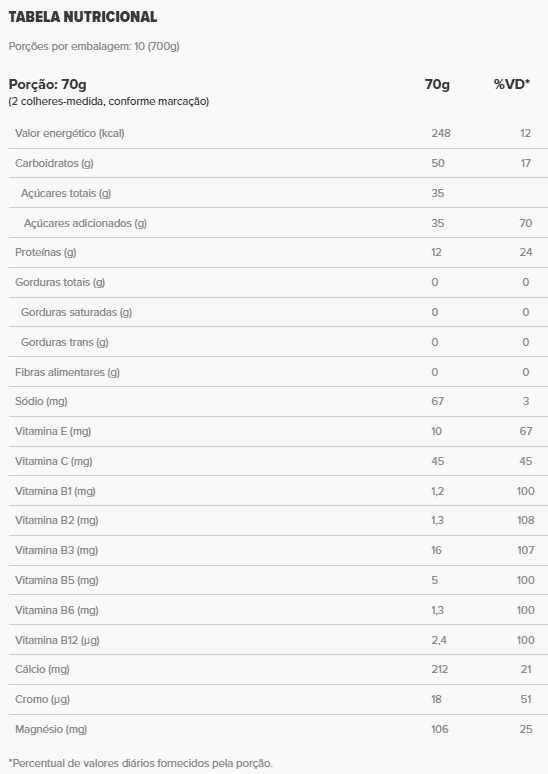Click the Açúcares adicionados (g) label
Image resolution: width=548 pixels, height=774 pixels.
point(85,223)
